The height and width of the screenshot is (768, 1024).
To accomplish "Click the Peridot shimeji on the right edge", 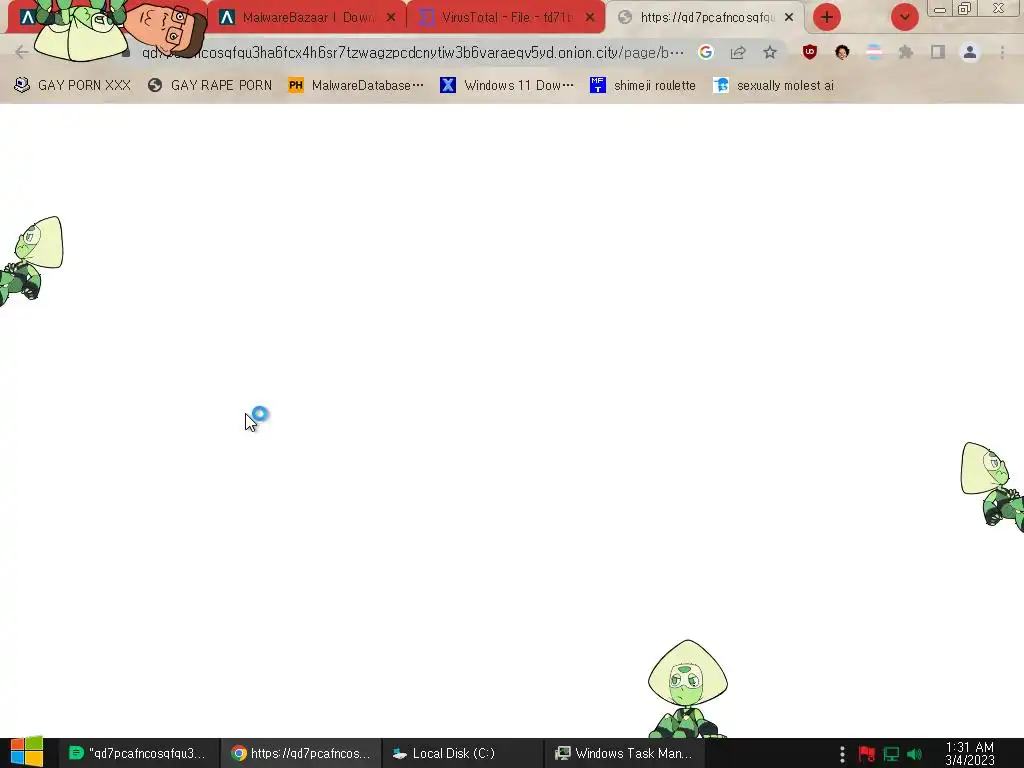I will [x=993, y=487].
